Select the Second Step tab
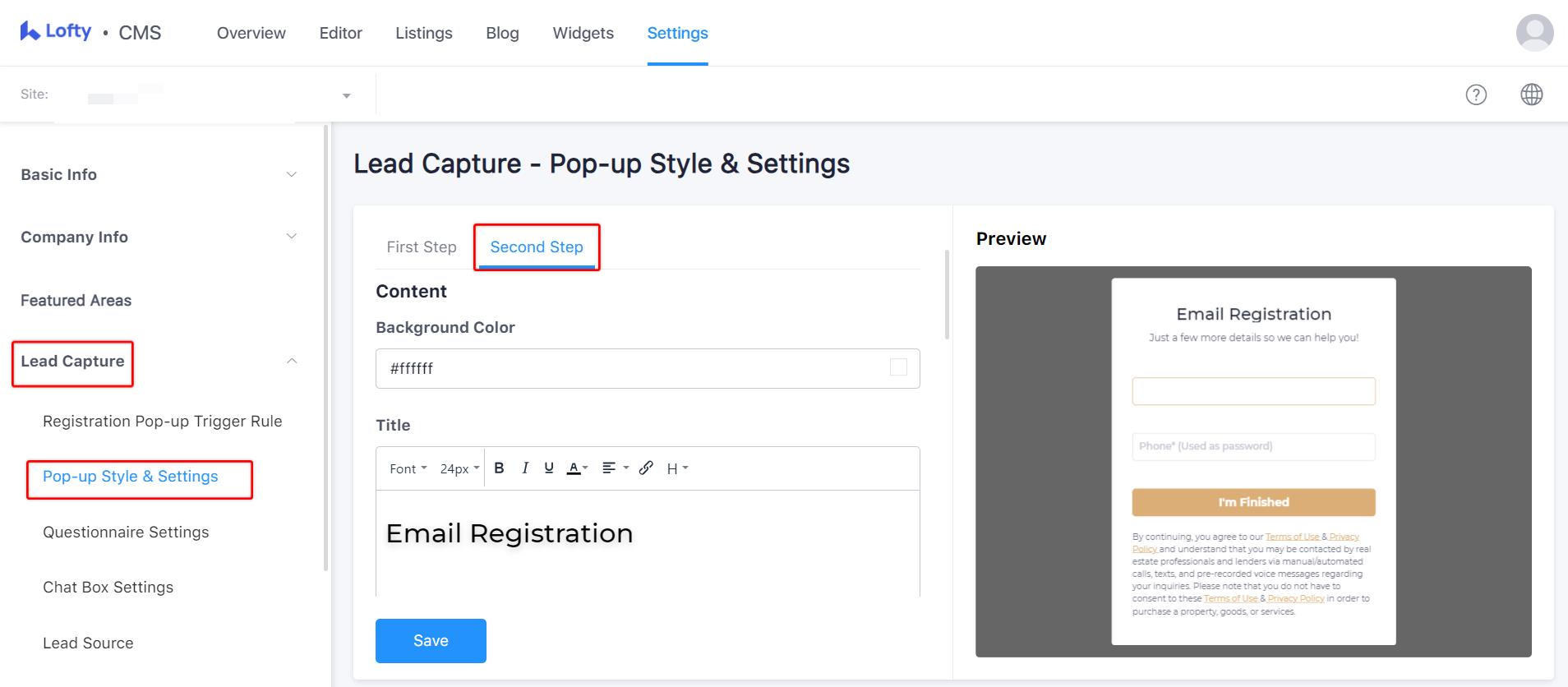This screenshot has height=687, width=1568. (x=537, y=247)
